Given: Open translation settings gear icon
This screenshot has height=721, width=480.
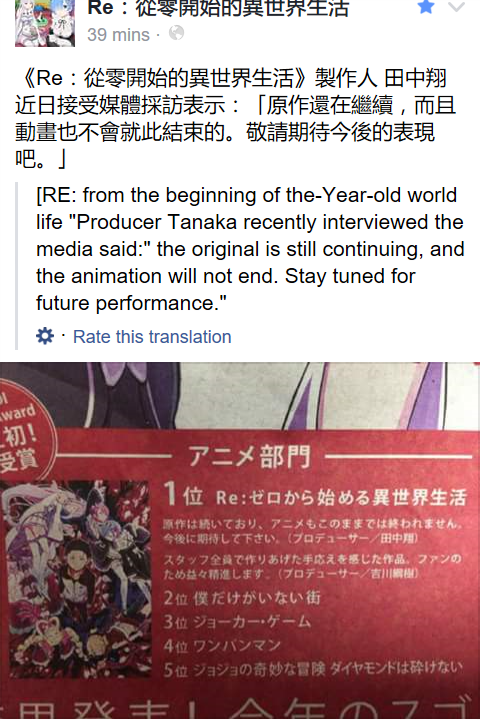Looking at the screenshot, I should coord(45,336).
